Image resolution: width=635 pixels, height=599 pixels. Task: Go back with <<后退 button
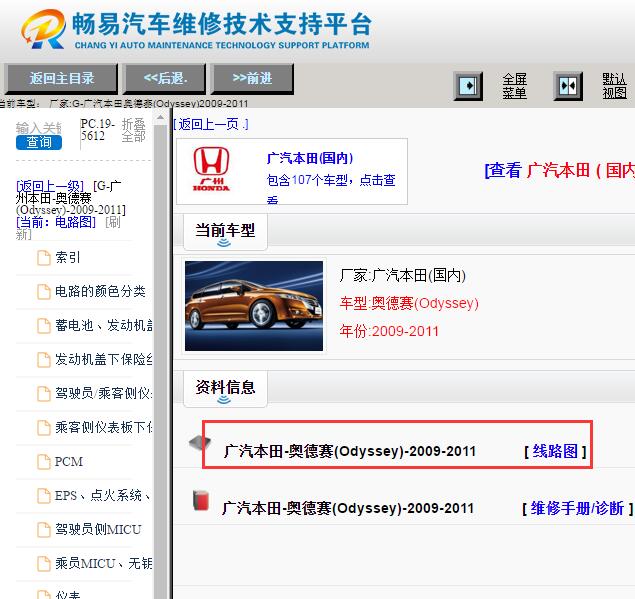165,79
